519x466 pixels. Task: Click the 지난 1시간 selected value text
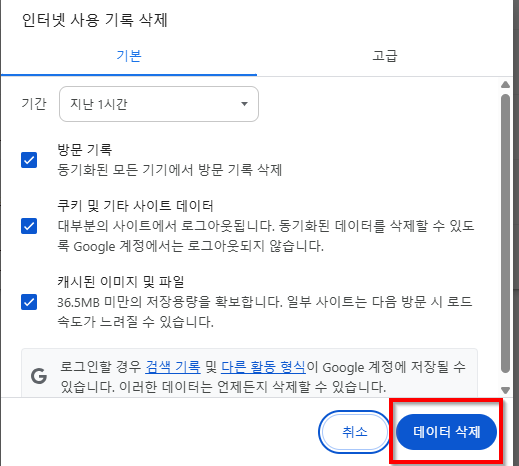(99, 104)
